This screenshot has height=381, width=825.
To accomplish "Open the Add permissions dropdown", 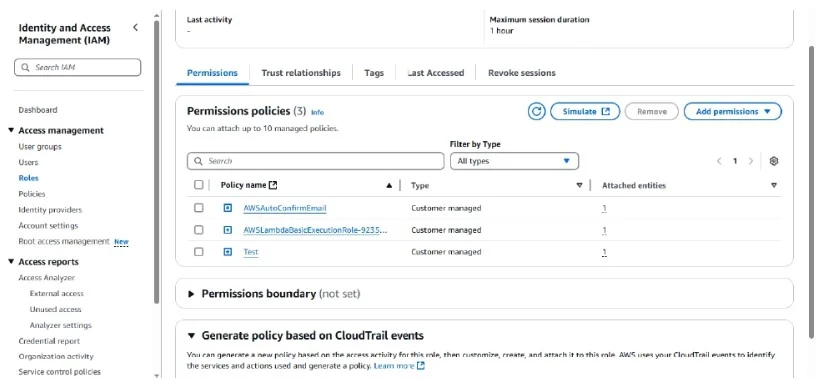I will 732,112.
